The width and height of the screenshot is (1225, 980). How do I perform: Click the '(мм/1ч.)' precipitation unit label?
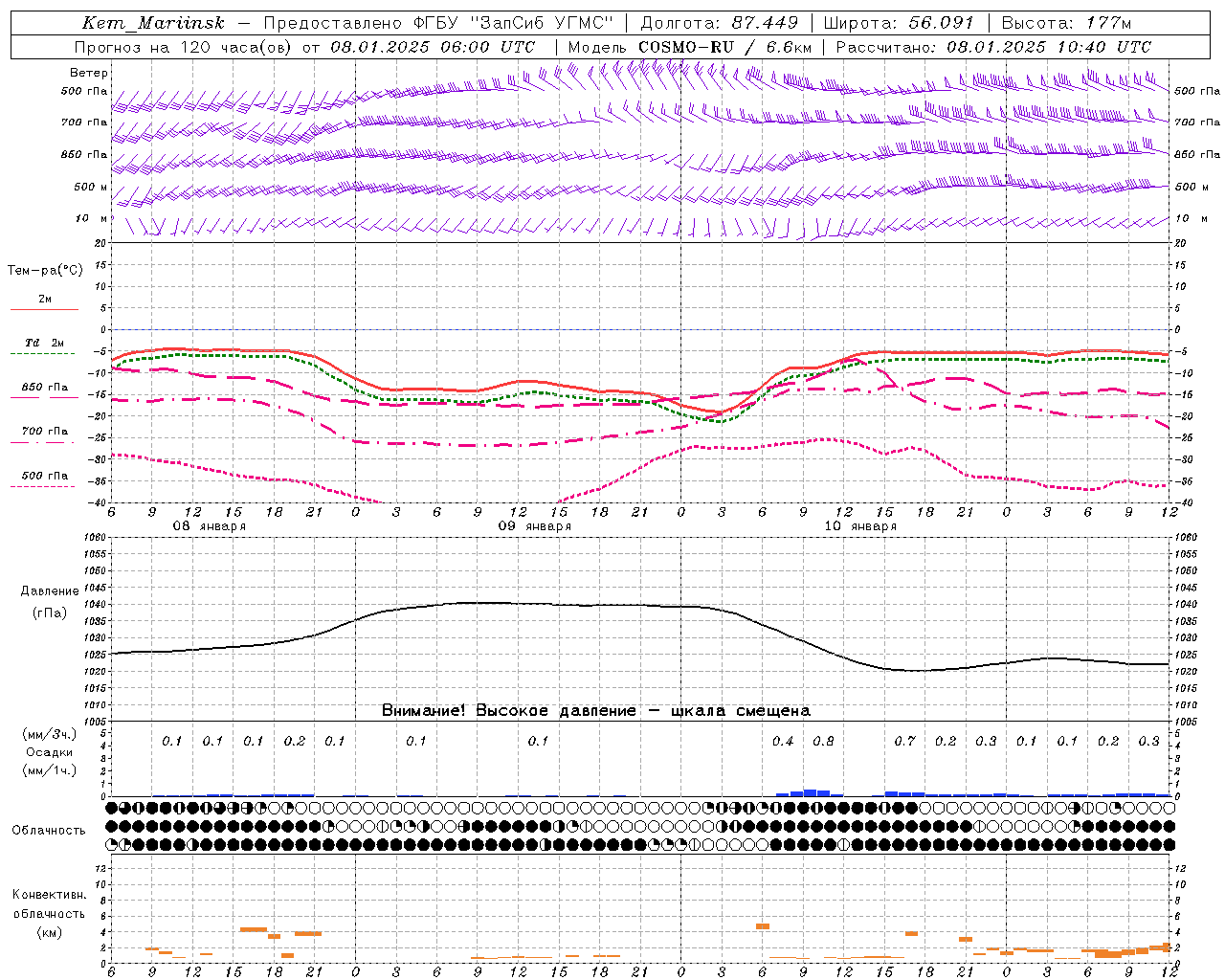(x=49, y=770)
